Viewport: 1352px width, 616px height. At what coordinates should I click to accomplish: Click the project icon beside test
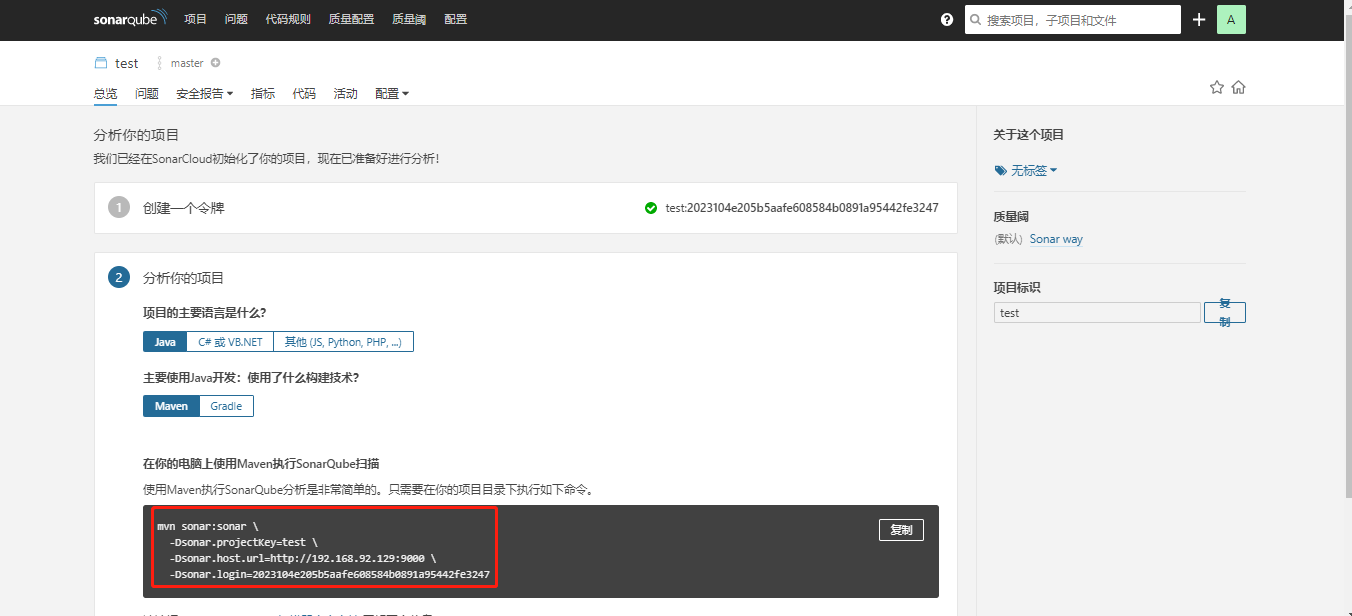click(100, 63)
